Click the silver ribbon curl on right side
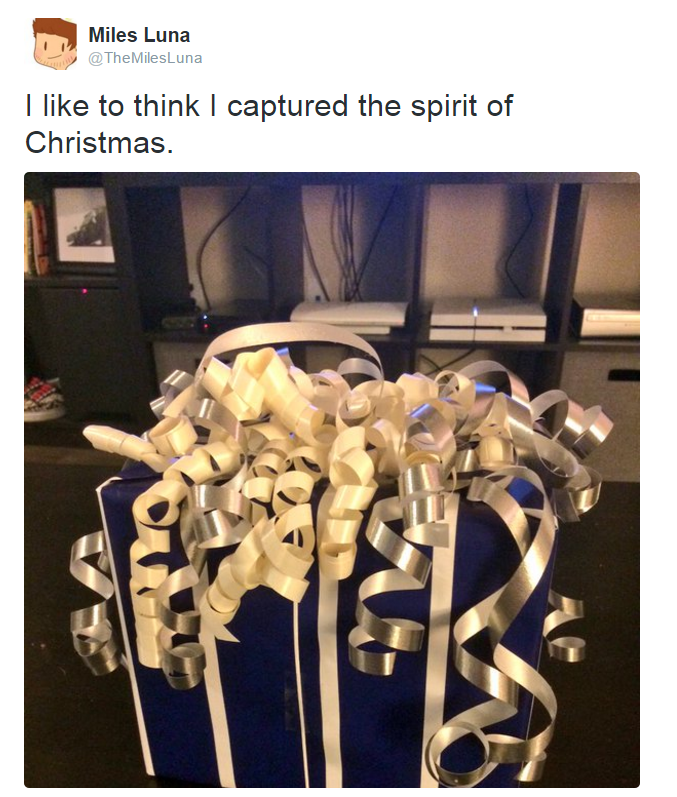The height and width of the screenshot is (797, 677). click(564, 625)
